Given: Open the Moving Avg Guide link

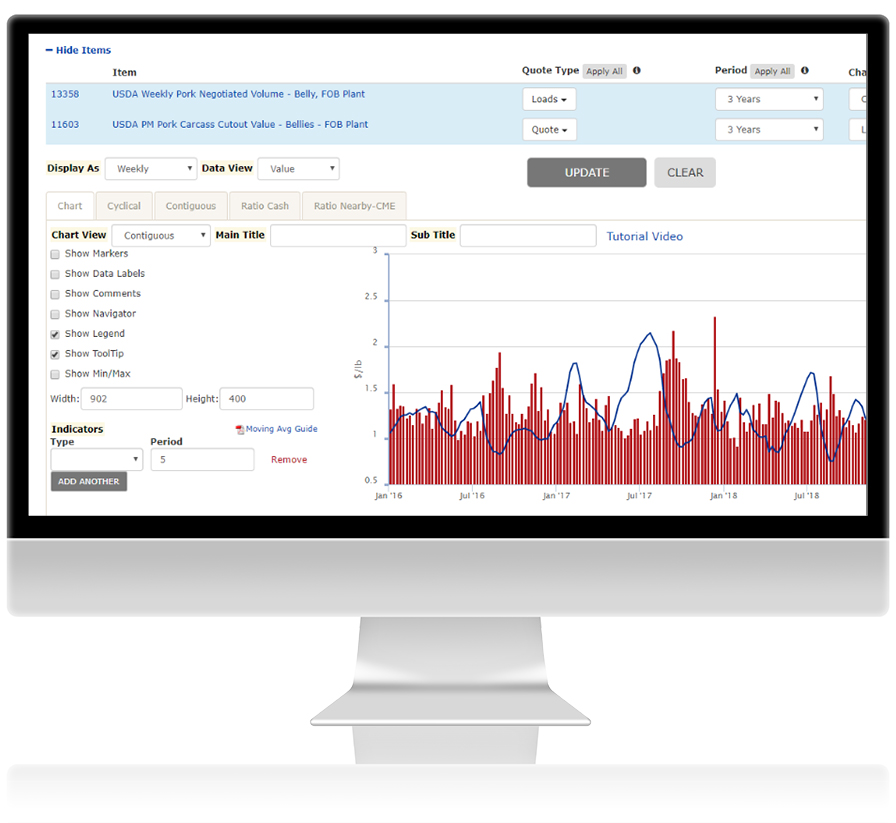Looking at the screenshot, I should [282, 429].
